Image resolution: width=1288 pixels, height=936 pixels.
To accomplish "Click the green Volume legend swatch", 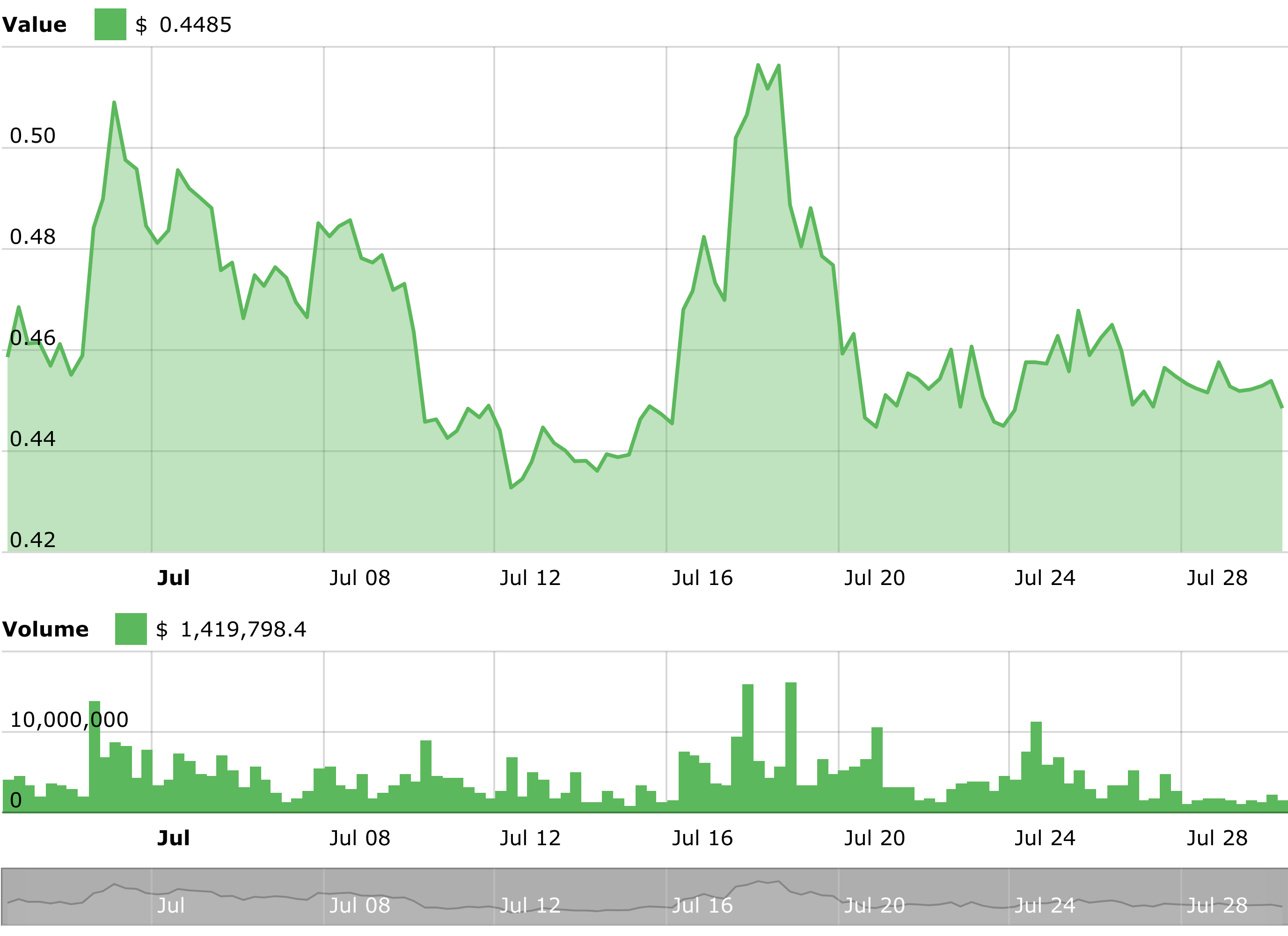I will click(131, 629).
